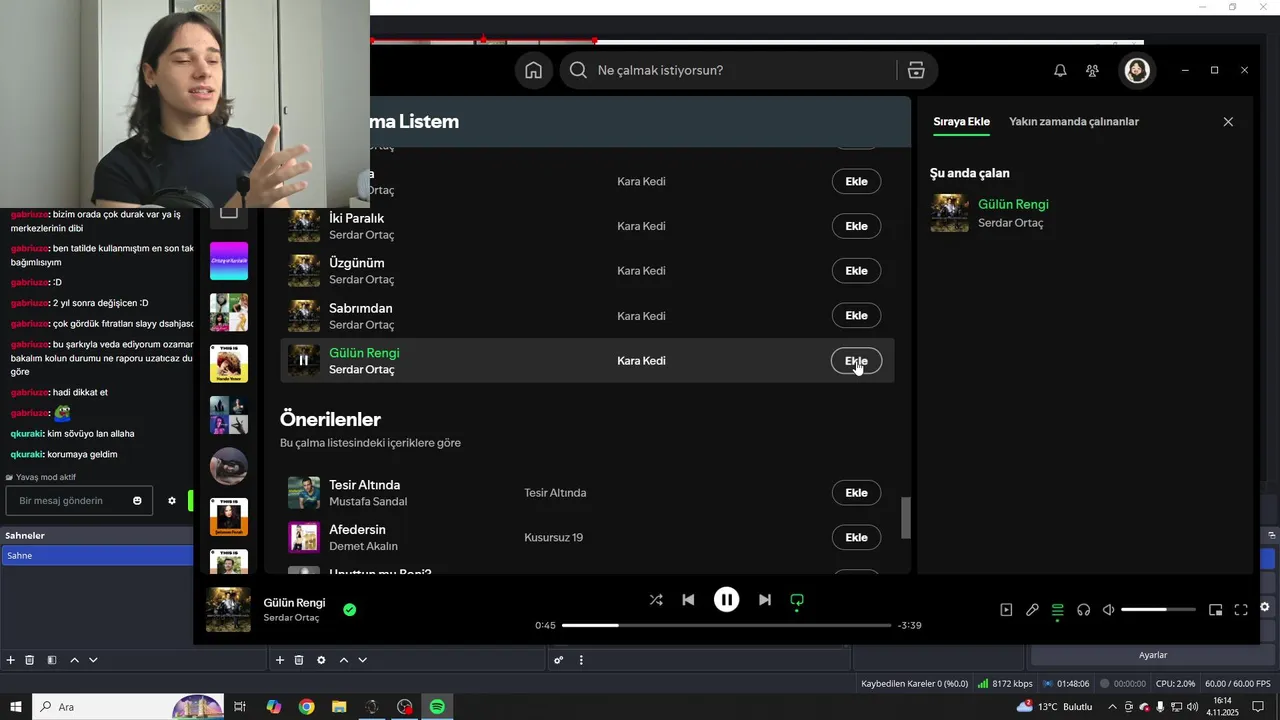Switch to 'Yakın zamanda çalınanlar' tab
Screen dimensions: 1280x720
pos(1074,122)
